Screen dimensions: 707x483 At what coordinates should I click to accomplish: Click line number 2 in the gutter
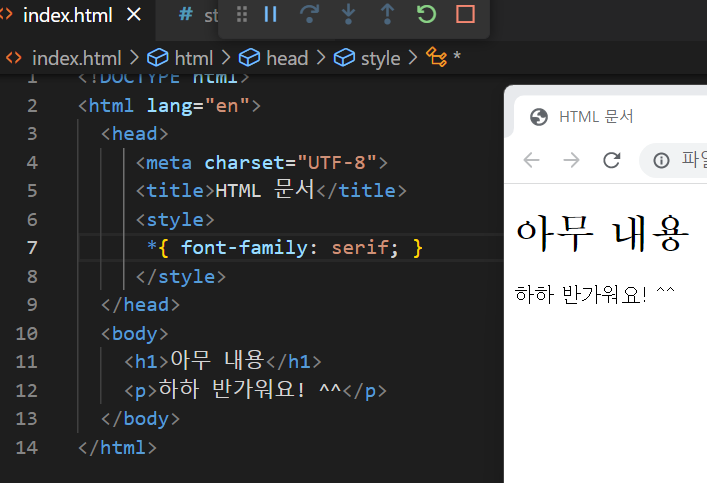tap(32, 106)
